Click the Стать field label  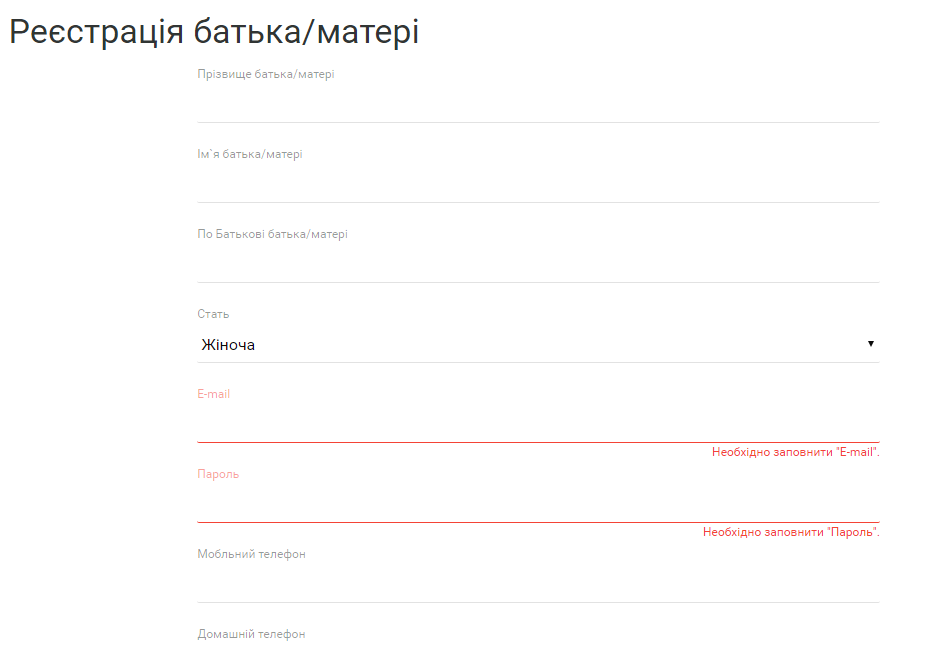pyautogui.click(x=213, y=314)
